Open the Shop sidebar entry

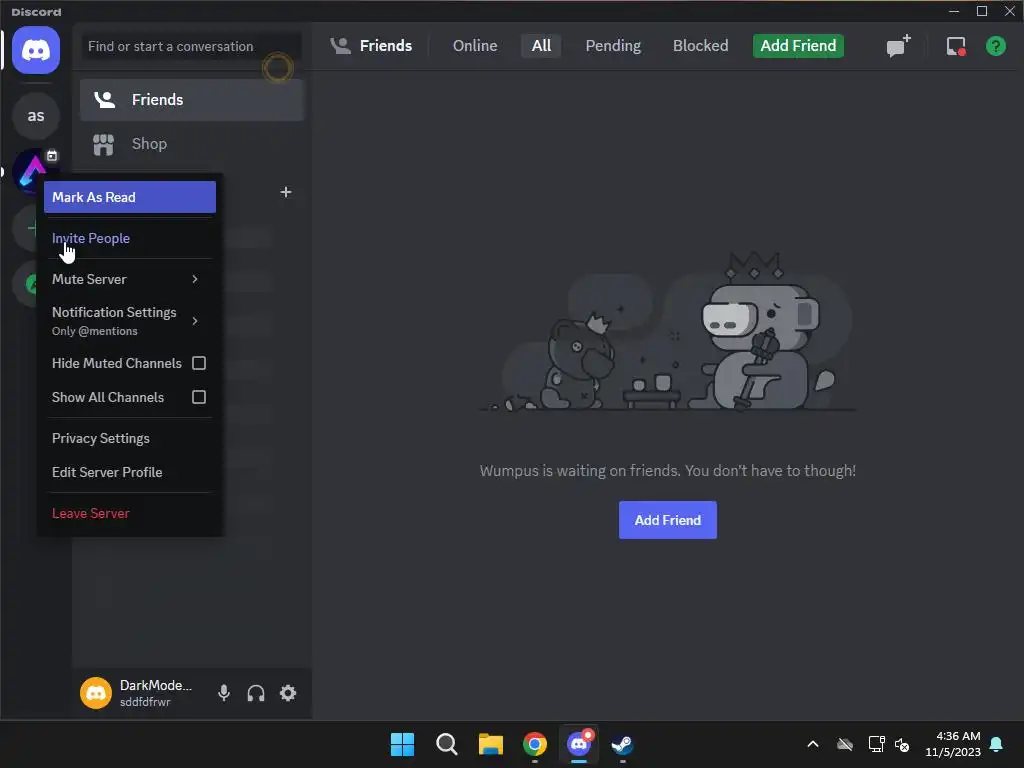(x=192, y=144)
